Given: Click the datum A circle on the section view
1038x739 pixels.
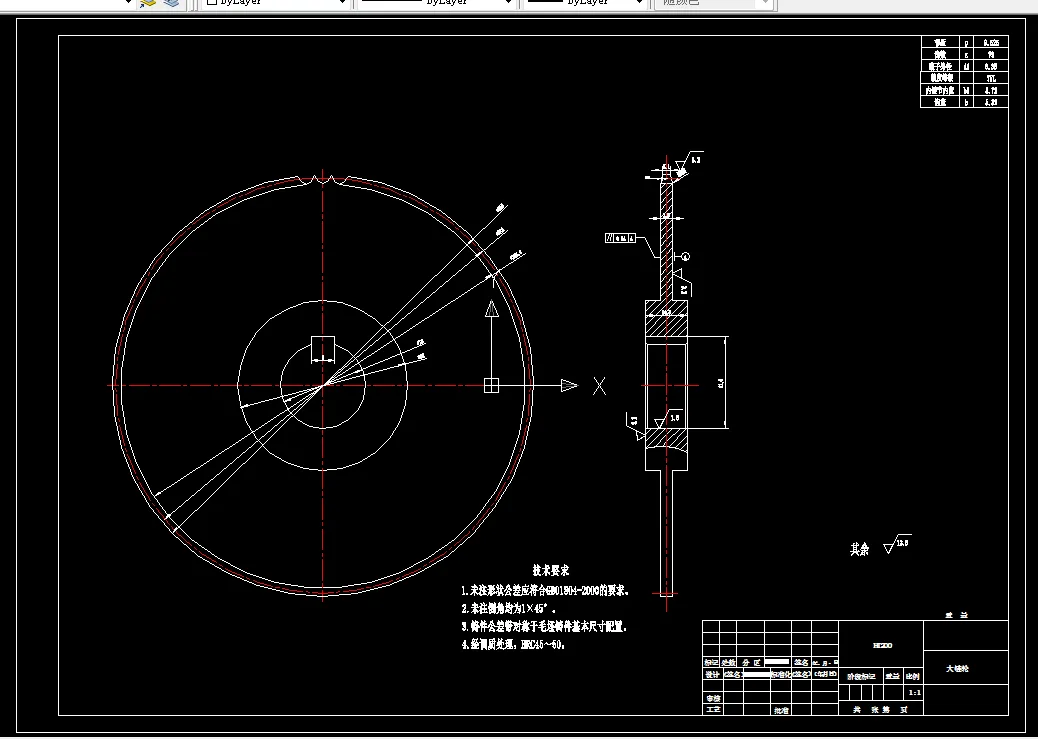Looking at the screenshot, I should tap(685, 257).
